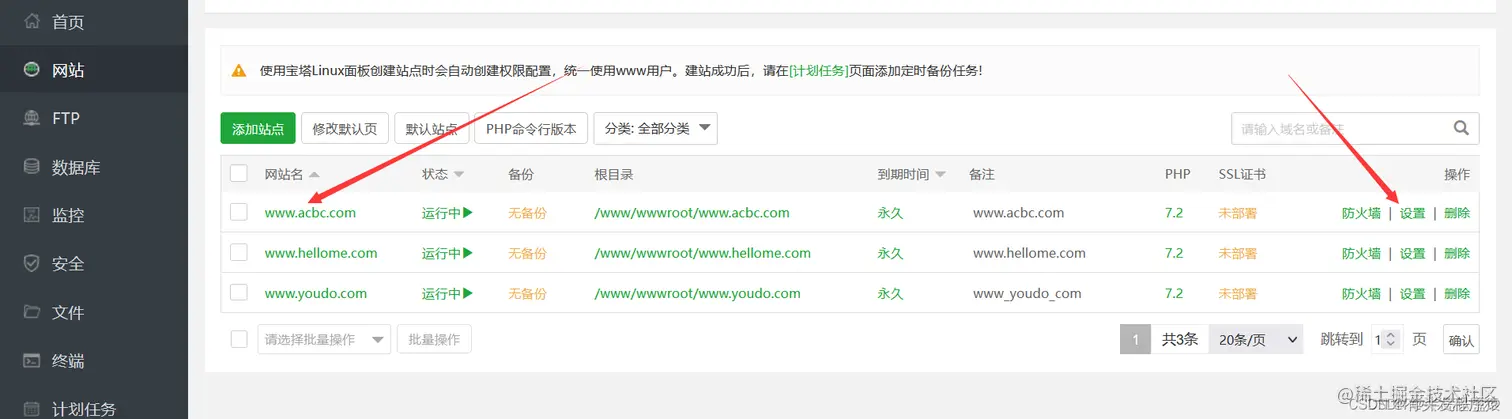The width and height of the screenshot is (1512, 419).
Task: Click the yellow warning triangle icon
Action: coord(238,71)
